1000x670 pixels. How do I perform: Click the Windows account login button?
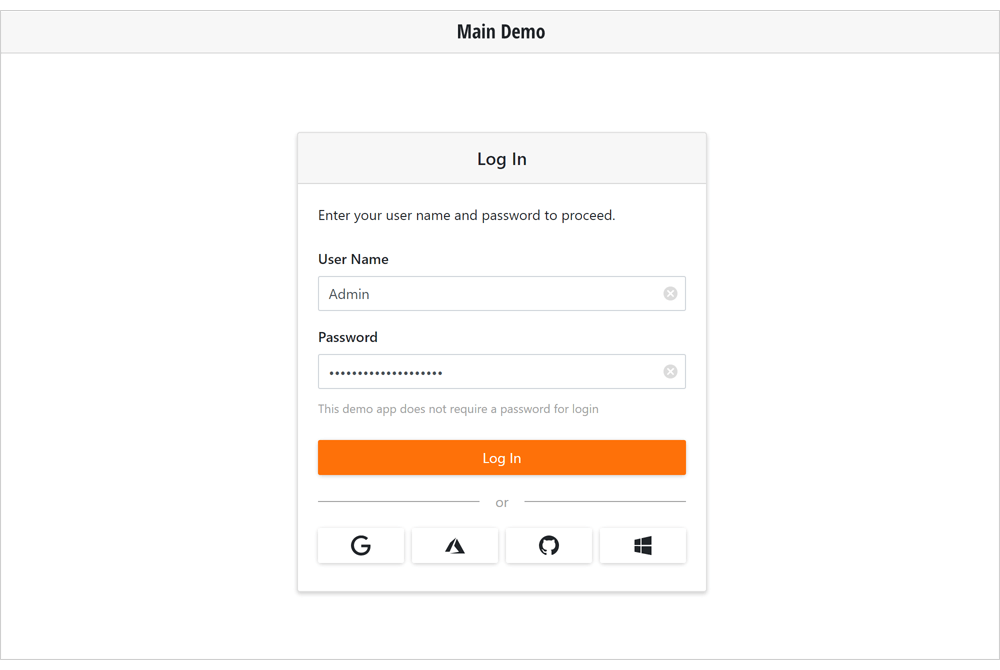pyautogui.click(x=643, y=545)
